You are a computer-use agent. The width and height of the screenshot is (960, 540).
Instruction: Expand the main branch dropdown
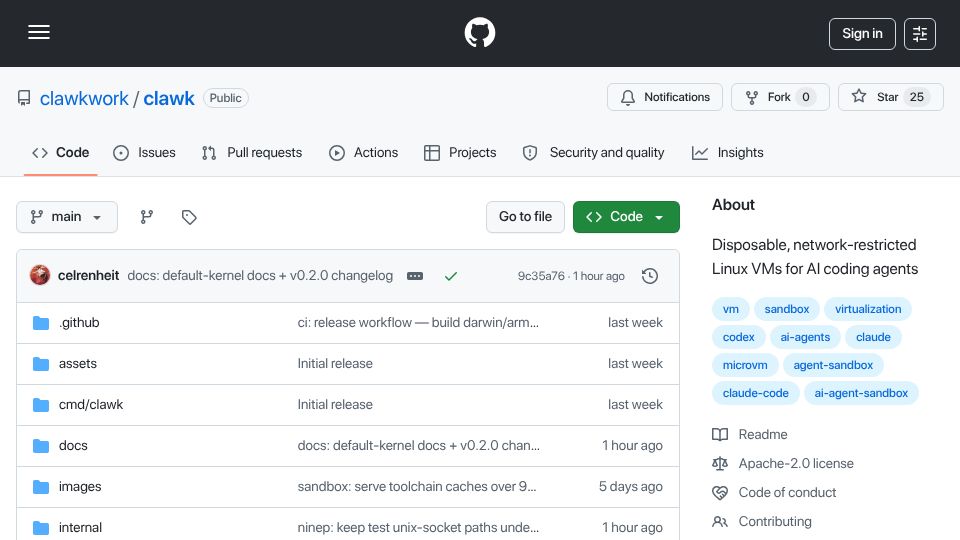(67, 217)
